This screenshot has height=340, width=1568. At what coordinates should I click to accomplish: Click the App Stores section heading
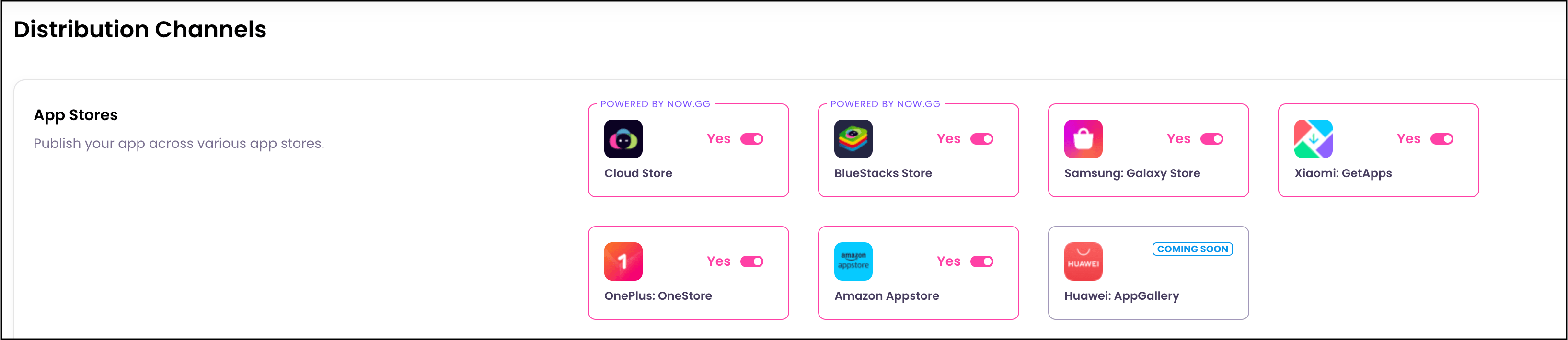[76, 115]
